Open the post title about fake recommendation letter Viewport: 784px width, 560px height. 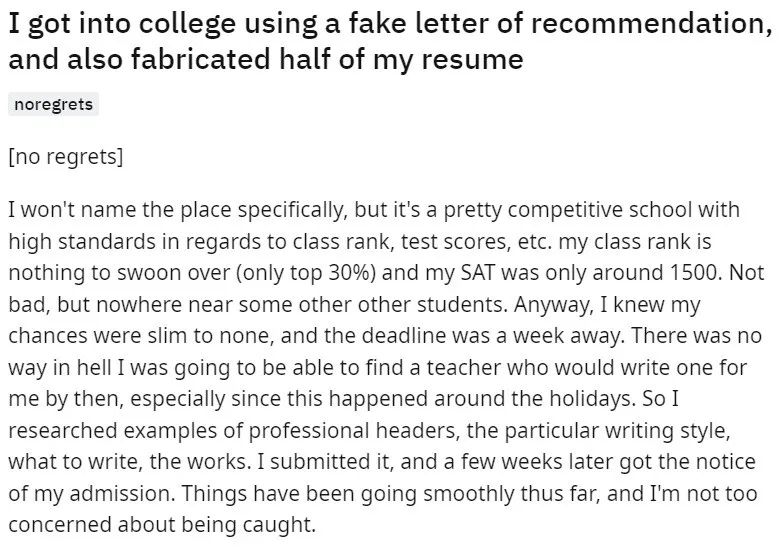pos(390,42)
